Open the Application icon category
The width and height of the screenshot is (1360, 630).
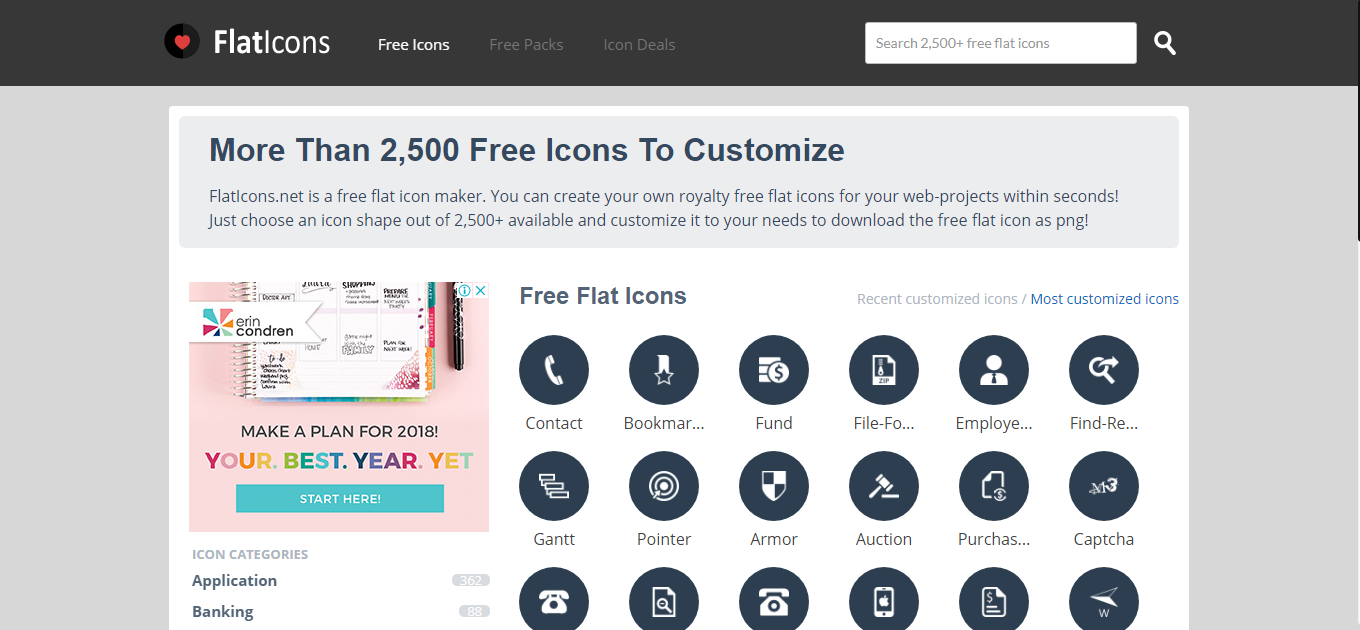click(x=235, y=580)
